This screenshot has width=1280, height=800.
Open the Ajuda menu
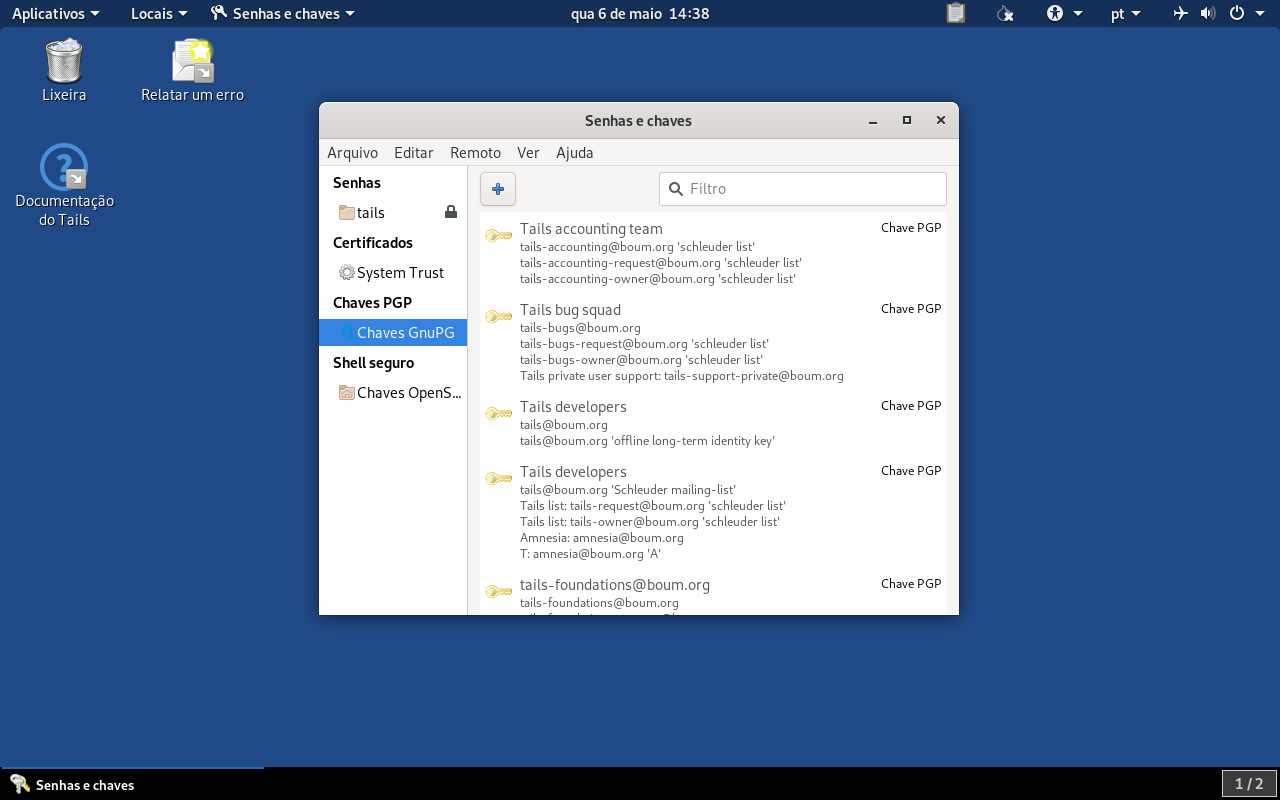click(574, 153)
